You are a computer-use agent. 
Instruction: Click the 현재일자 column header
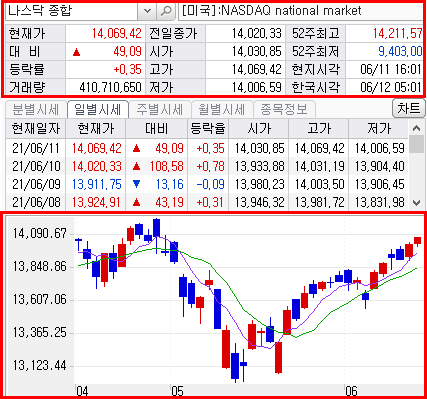click(36, 129)
